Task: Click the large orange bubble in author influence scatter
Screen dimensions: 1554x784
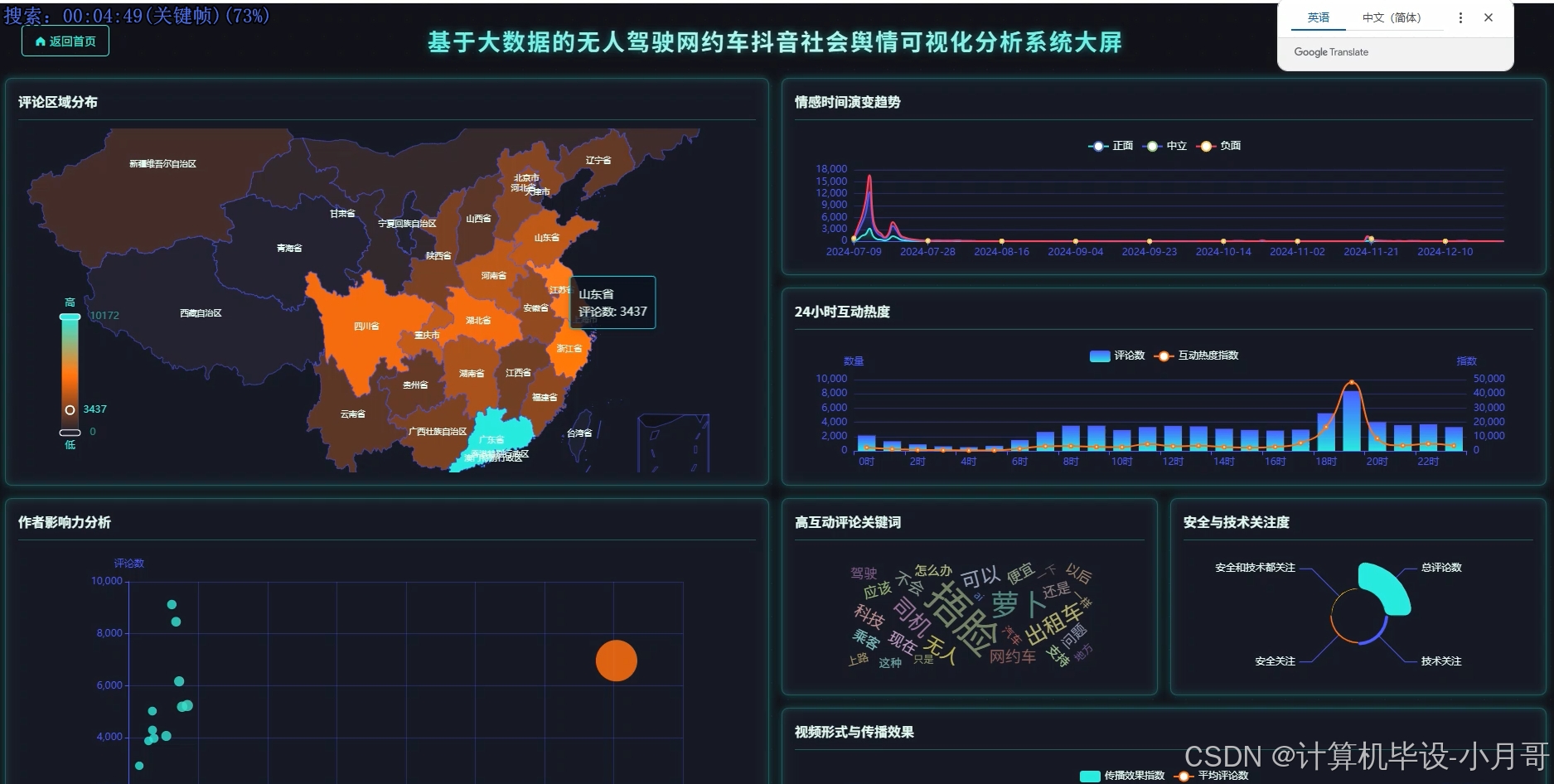Action: point(616,660)
